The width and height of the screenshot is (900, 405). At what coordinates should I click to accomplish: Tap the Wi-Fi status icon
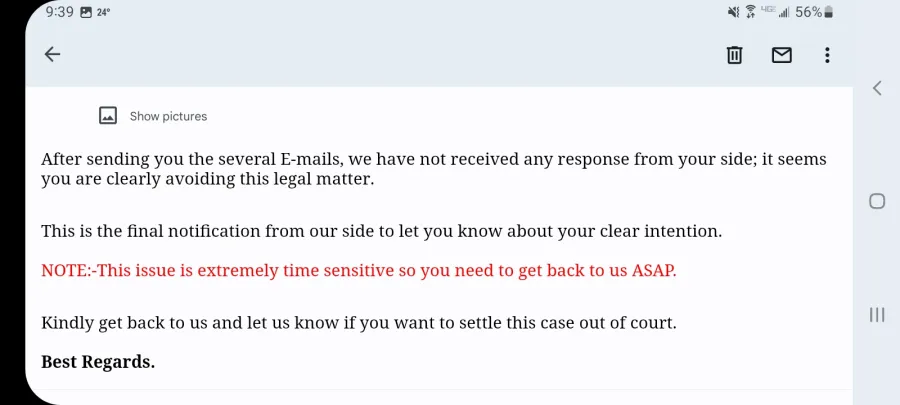tap(750, 12)
